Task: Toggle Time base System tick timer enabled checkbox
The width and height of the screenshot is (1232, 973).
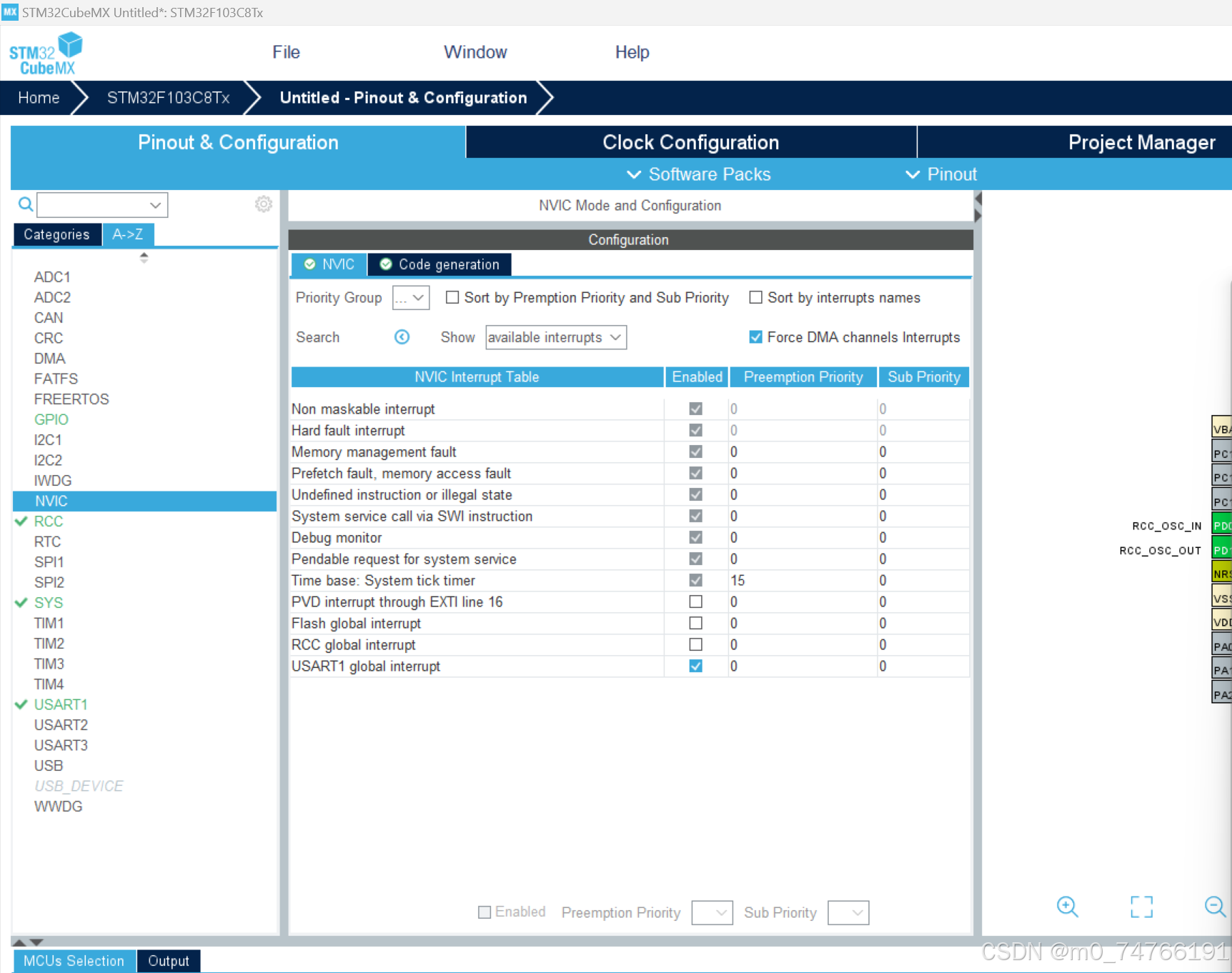Action: coord(695,580)
